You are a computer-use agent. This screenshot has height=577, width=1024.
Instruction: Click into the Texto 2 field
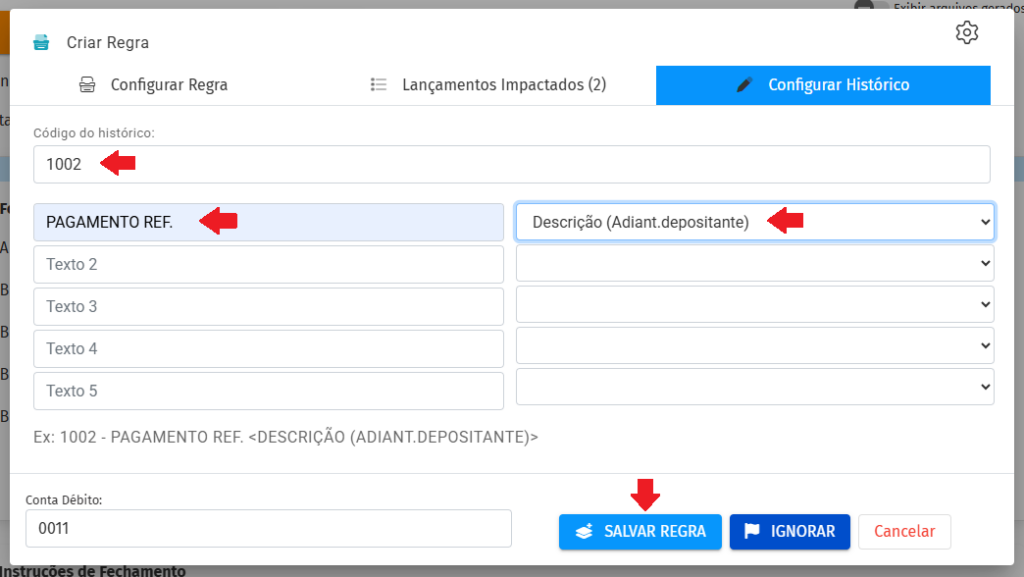(x=267, y=265)
